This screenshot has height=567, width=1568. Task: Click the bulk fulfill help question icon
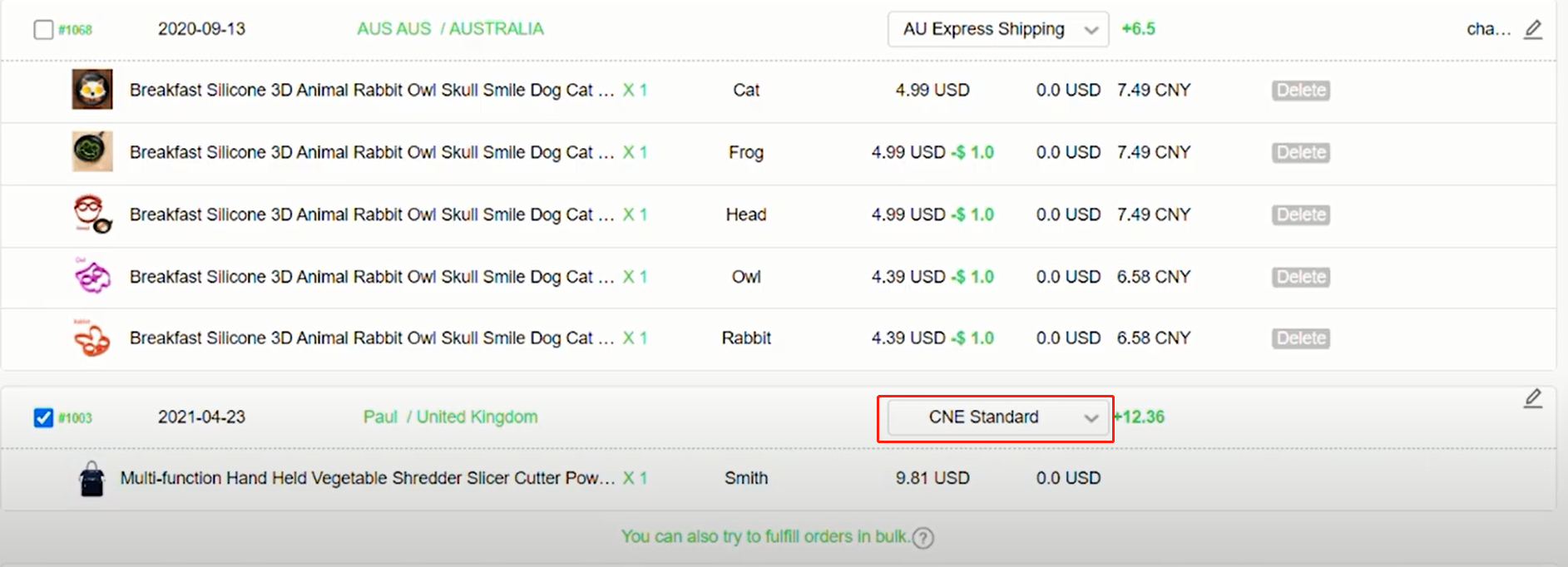click(922, 538)
